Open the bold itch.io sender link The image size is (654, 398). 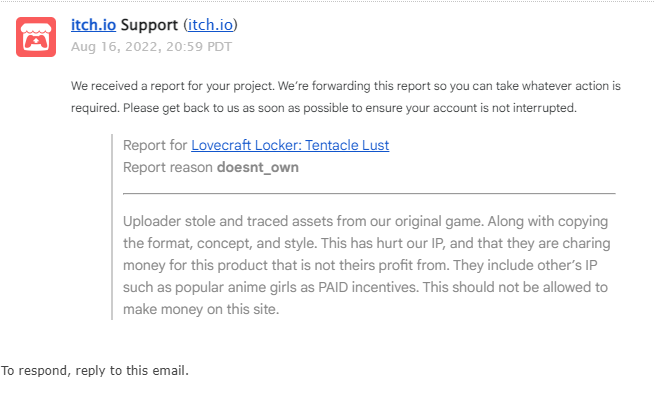pos(93,25)
